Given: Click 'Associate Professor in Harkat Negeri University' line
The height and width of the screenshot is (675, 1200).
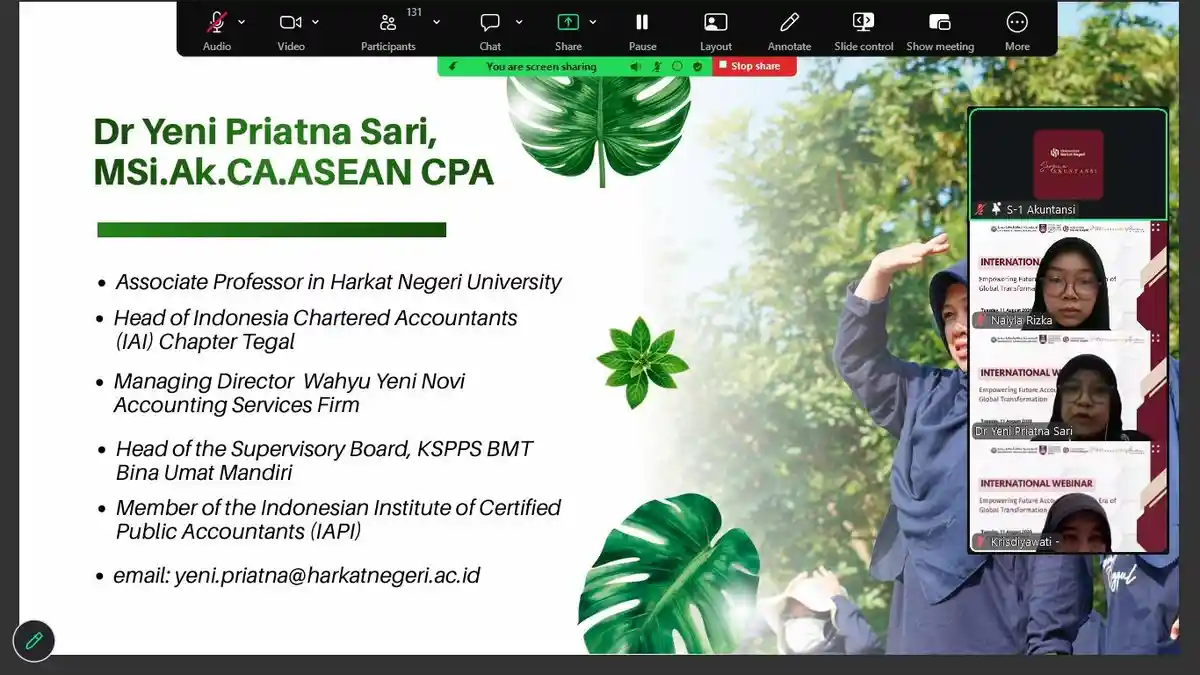Looking at the screenshot, I should [338, 282].
